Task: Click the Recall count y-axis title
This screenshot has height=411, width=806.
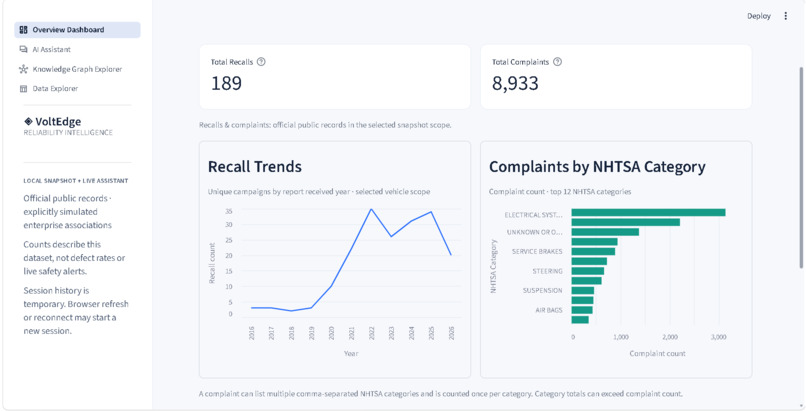Action: click(212, 263)
